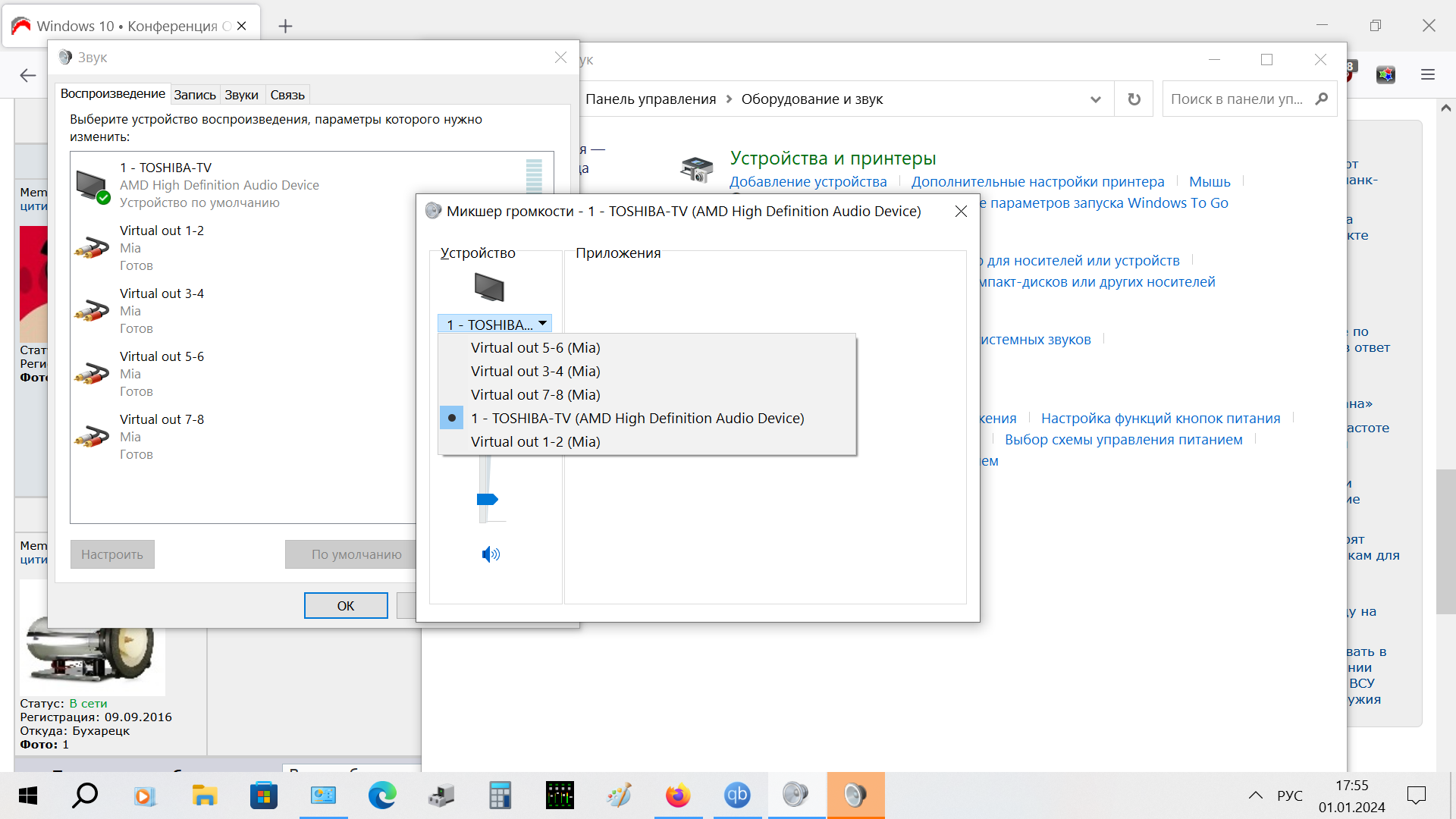The height and width of the screenshot is (819, 1456).
Task: Click the Windows Search magnifier icon
Action: [x=85, y=795]
